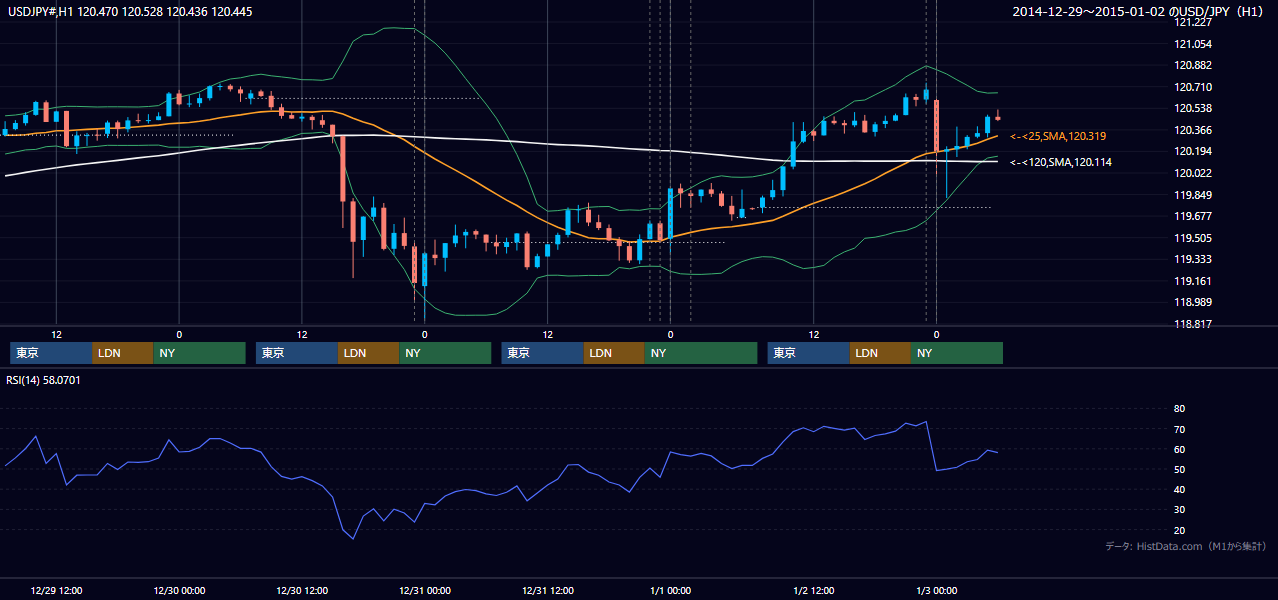Select the rightmost 東京 session block

pos(808,353)
